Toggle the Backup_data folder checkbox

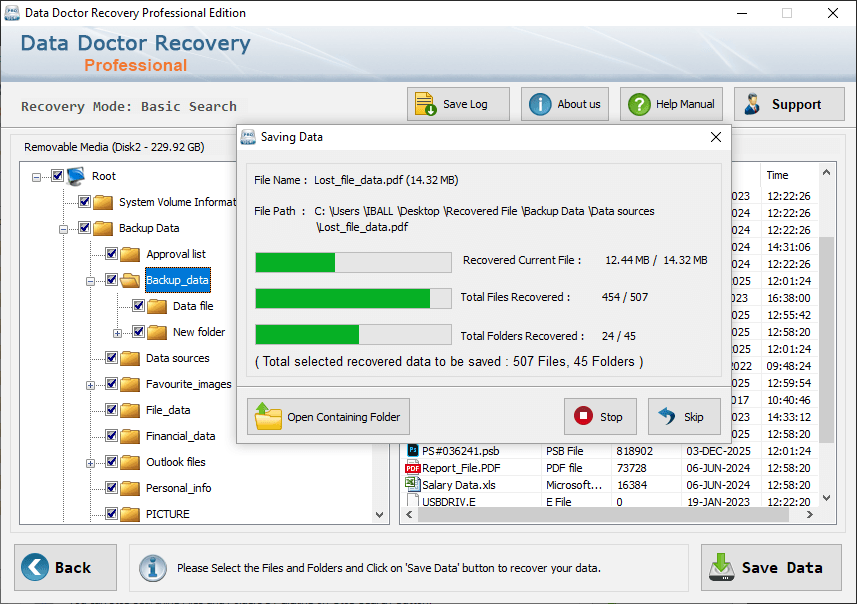pyautogui.click(x=111, y=280)
